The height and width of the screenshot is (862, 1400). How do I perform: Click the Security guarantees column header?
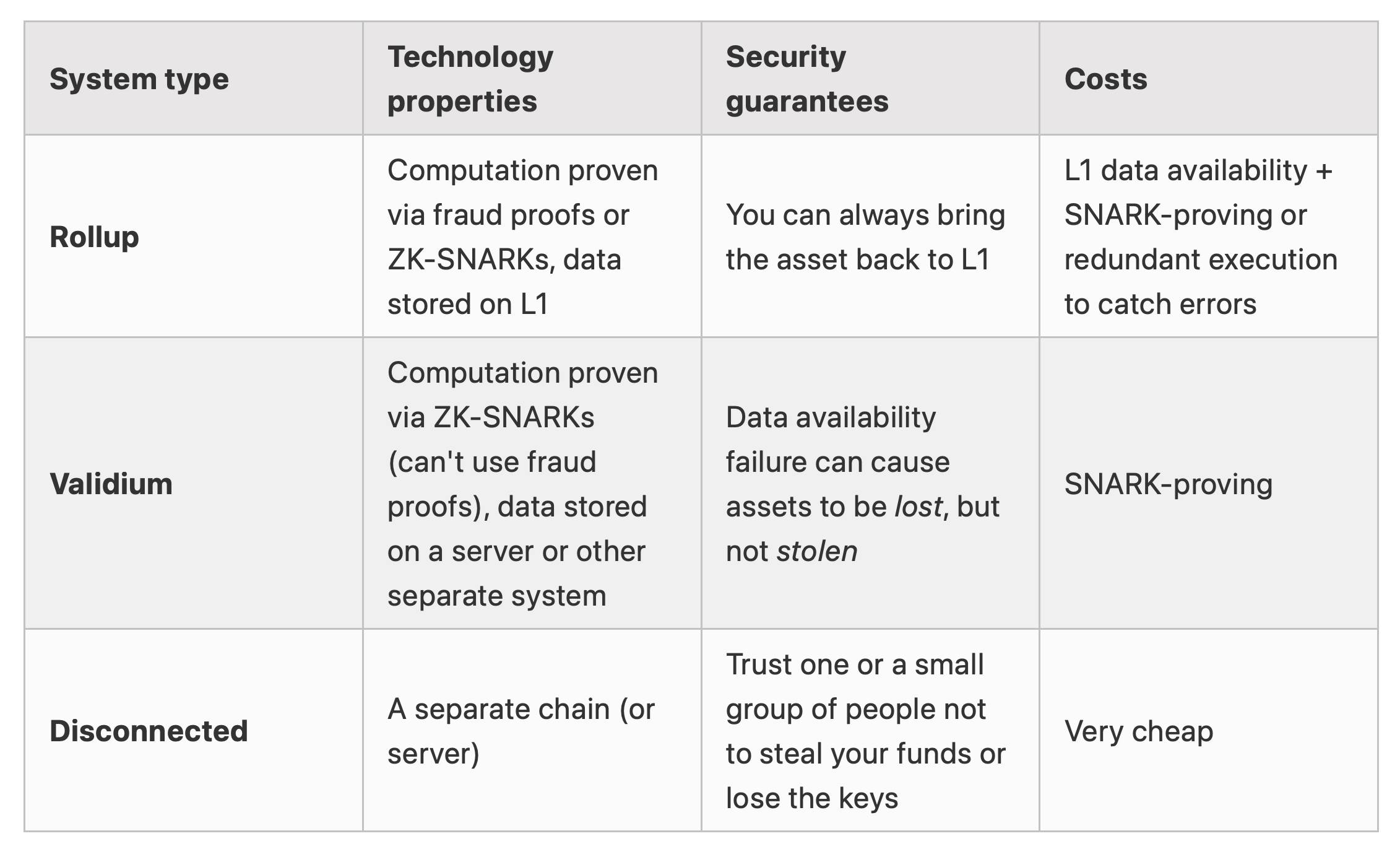pyautogui.click(x=870, y=79)
